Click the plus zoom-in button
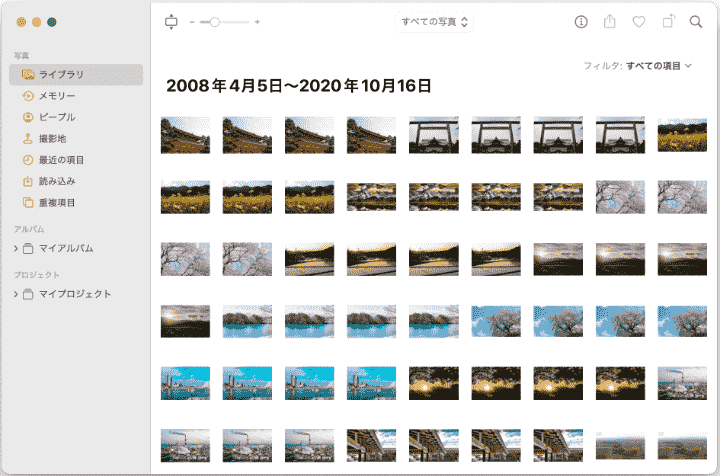The width and height of the screenshot is (720, 476). click(x=257, y=22)
